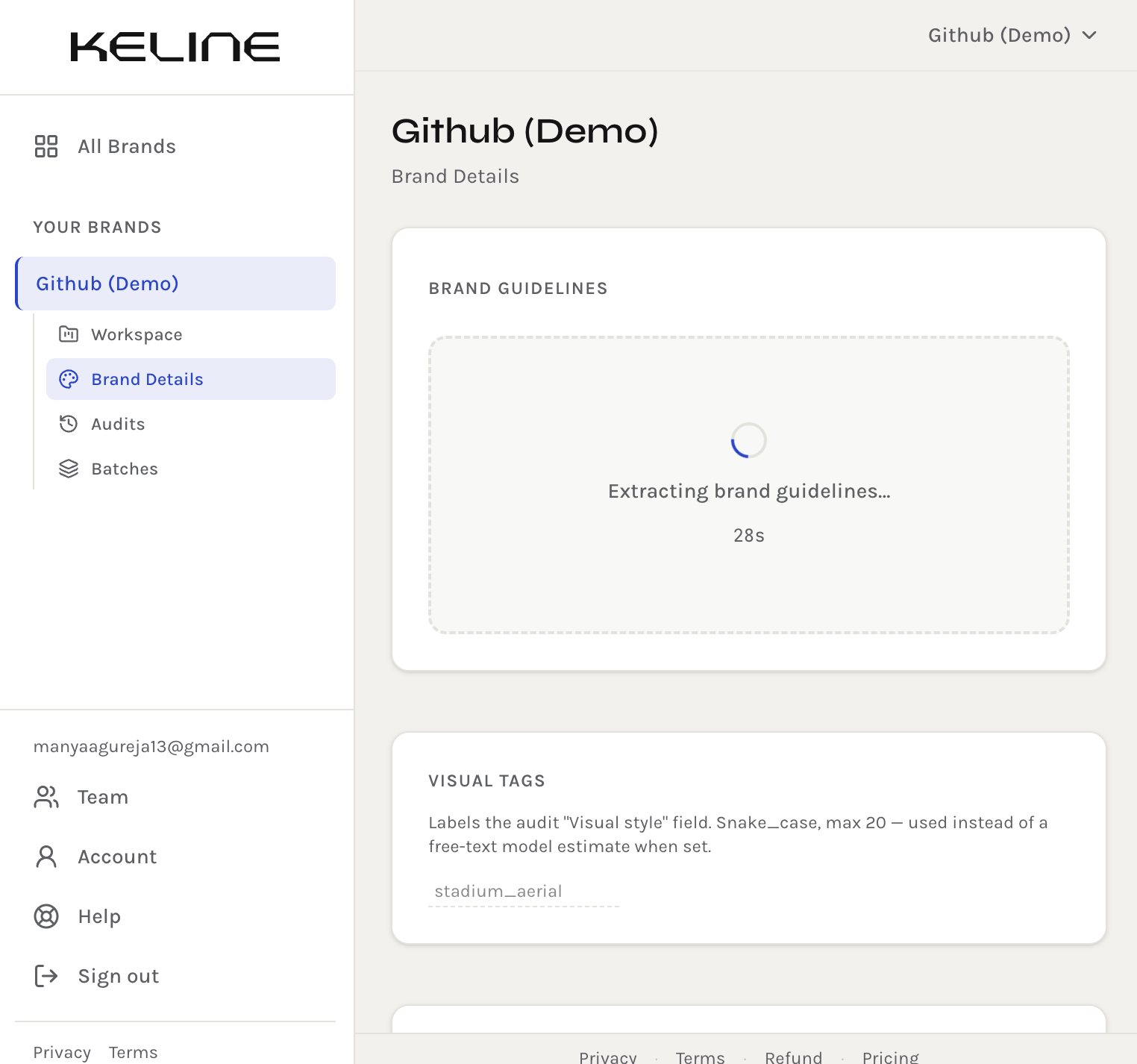Click the BRAND GUIDELINES heading
1137x1064 pixels.
coord(518,289)
